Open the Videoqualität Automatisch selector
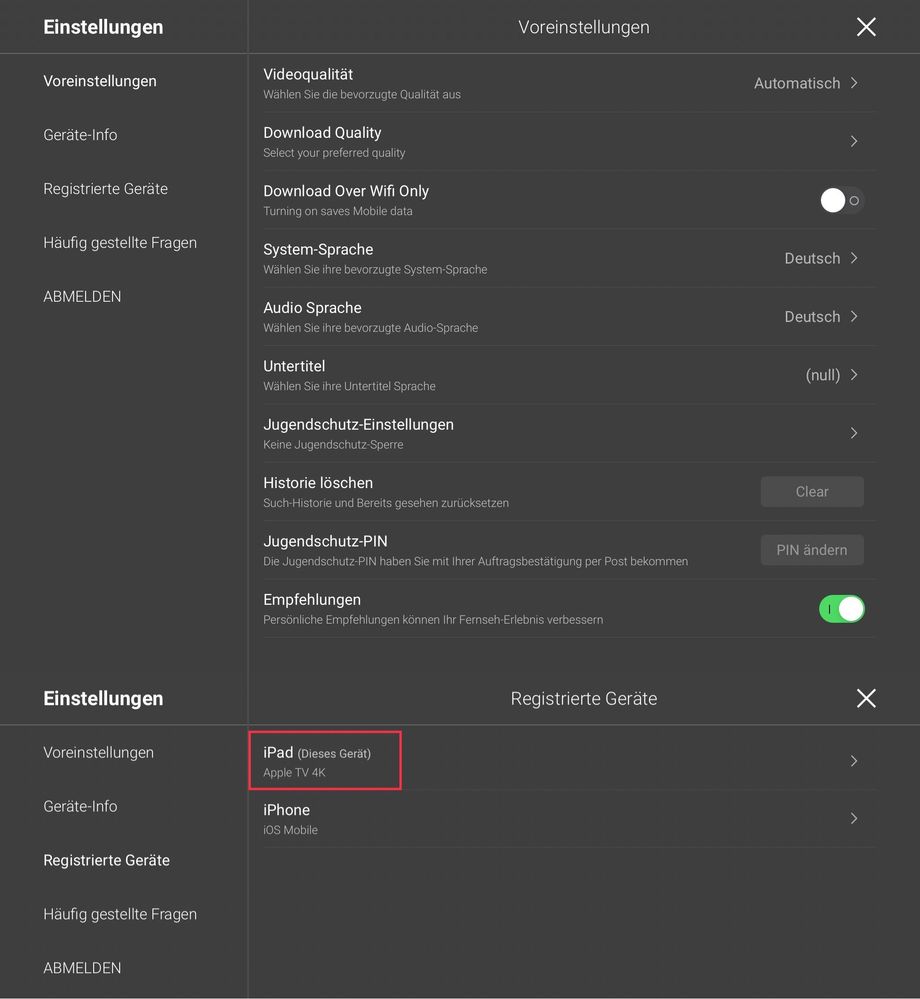 tap(806, 83)
